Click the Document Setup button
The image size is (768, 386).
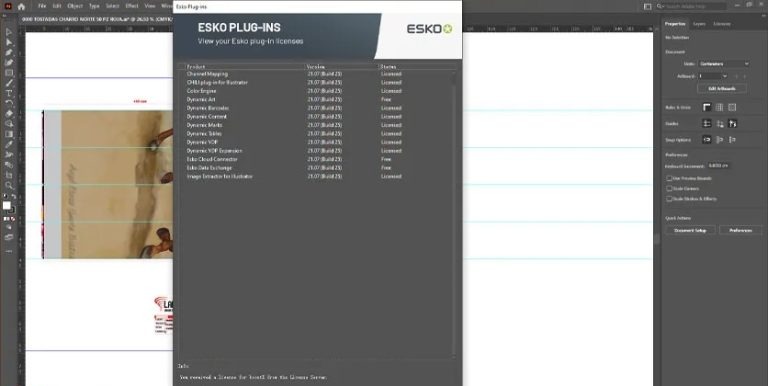(x=690, y=230)
